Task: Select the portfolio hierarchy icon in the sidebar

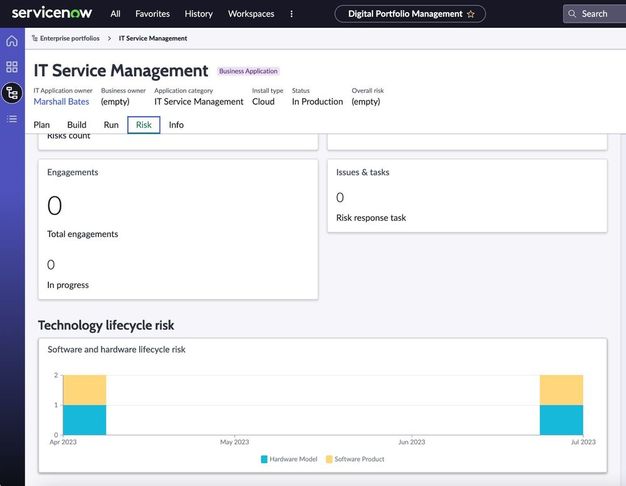Action: [12, 93]
